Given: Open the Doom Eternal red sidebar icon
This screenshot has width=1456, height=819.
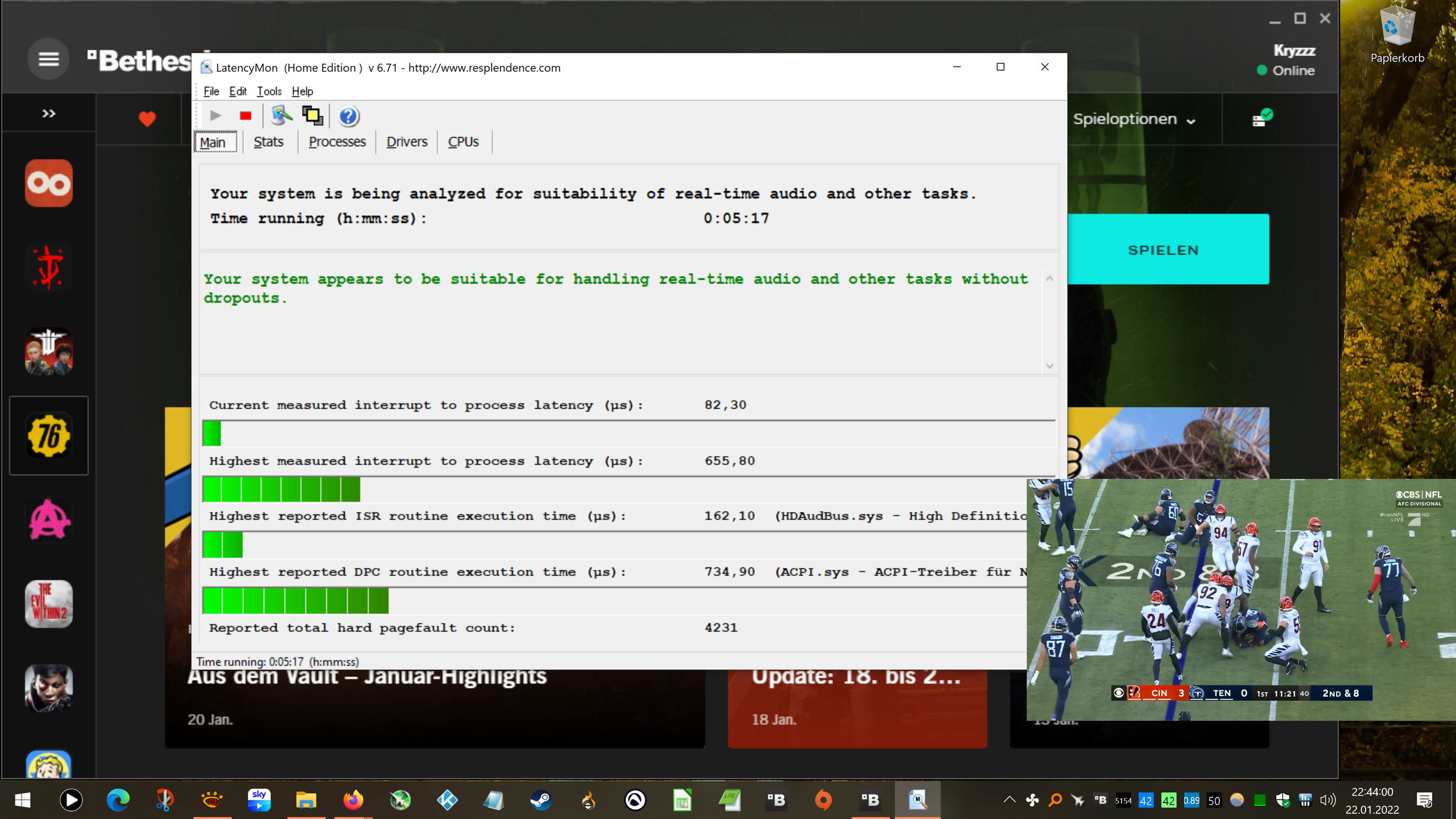Looking at the screenshot, I should [x=49, y=267].
